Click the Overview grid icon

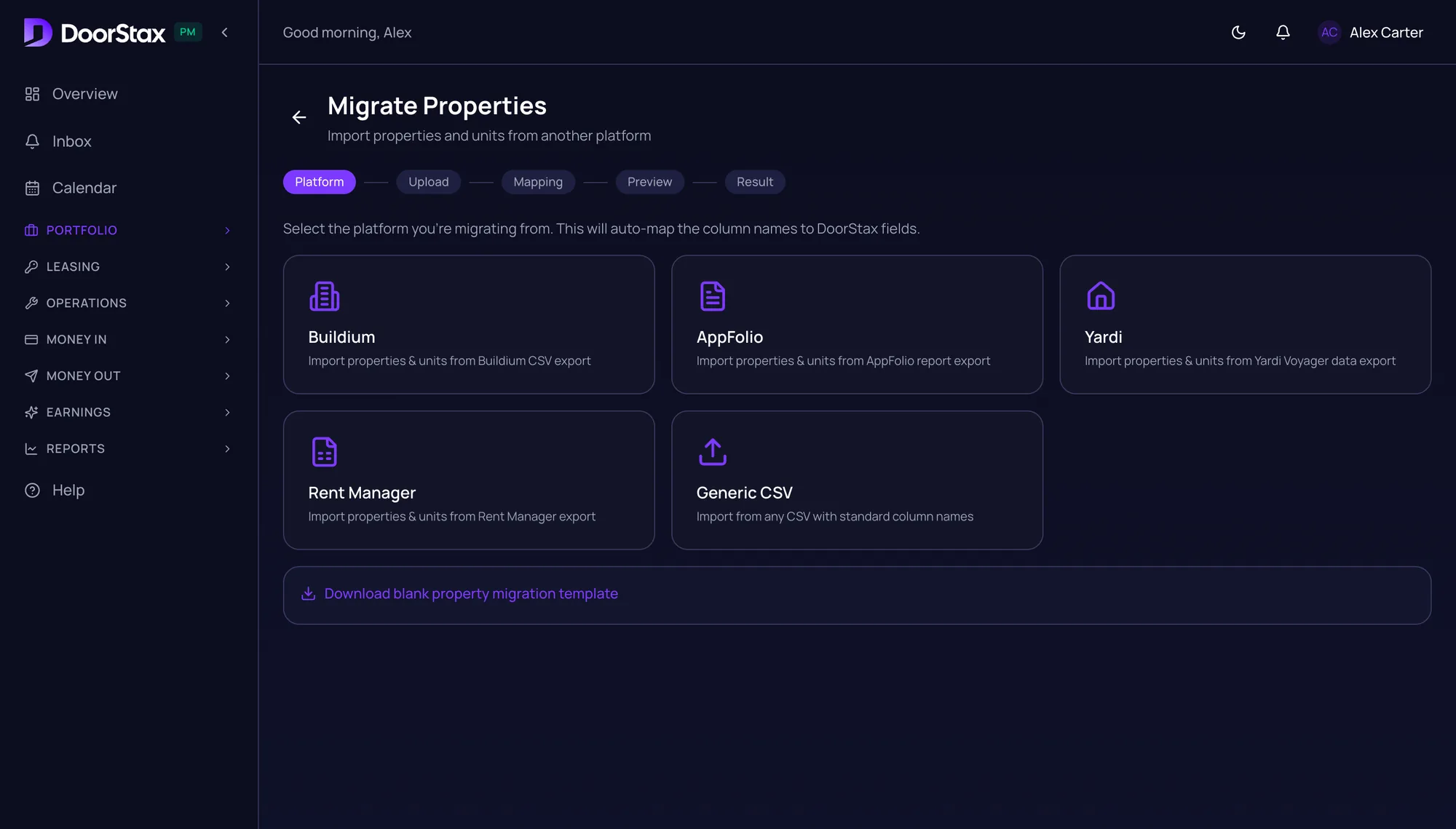pyautogui.click(x=32, y=94)
